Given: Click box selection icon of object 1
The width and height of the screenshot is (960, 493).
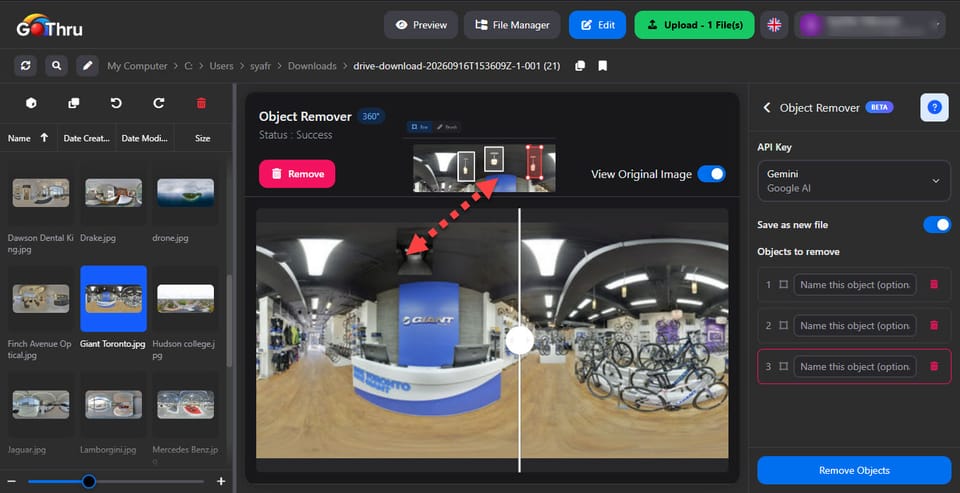Looking at the screenshot, I should click(784, 285).
